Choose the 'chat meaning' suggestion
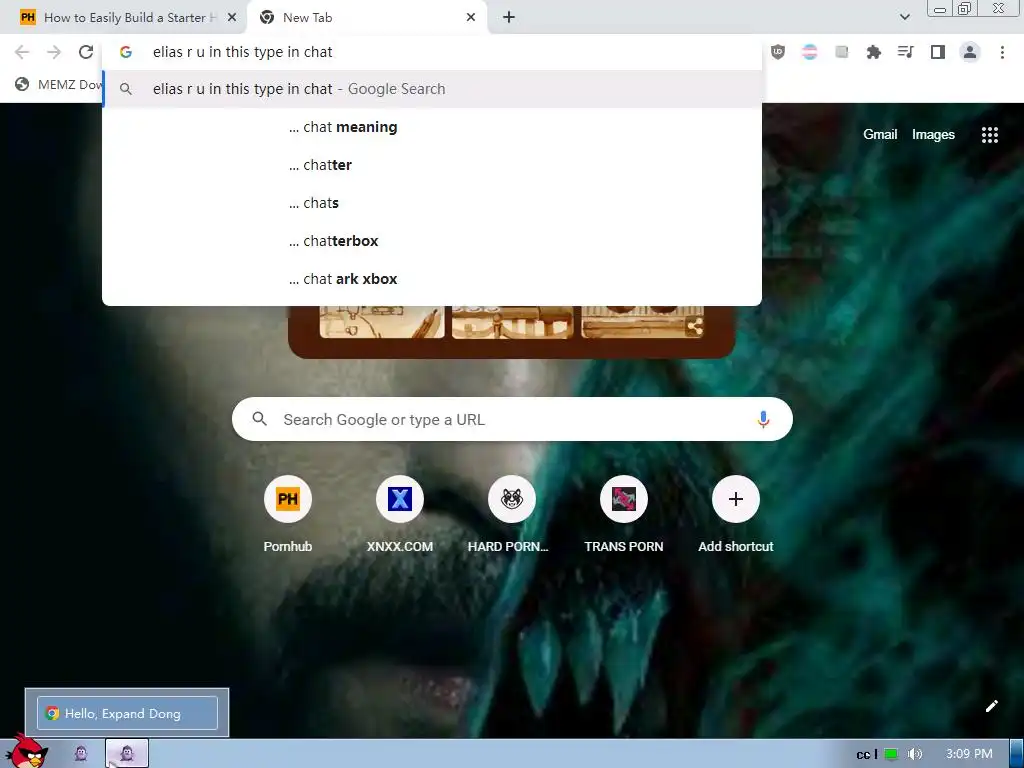Viewport: 1024px width, 768px height. 432,127
